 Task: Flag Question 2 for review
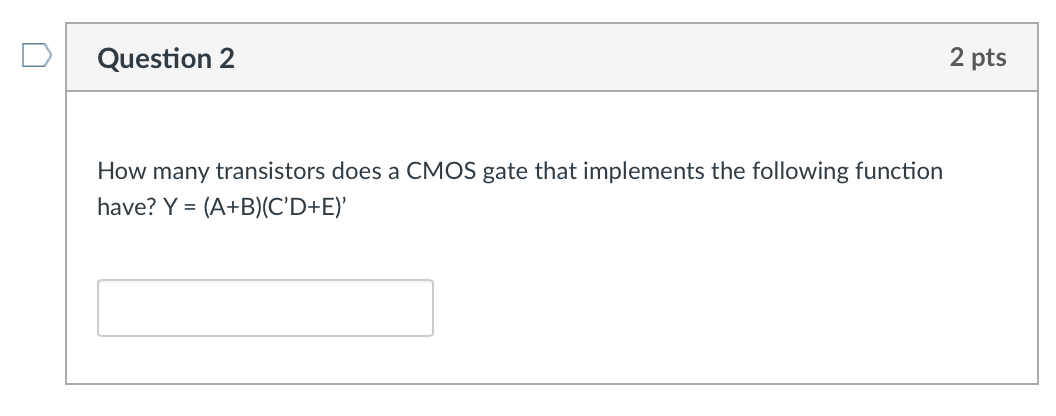[36, 55]
